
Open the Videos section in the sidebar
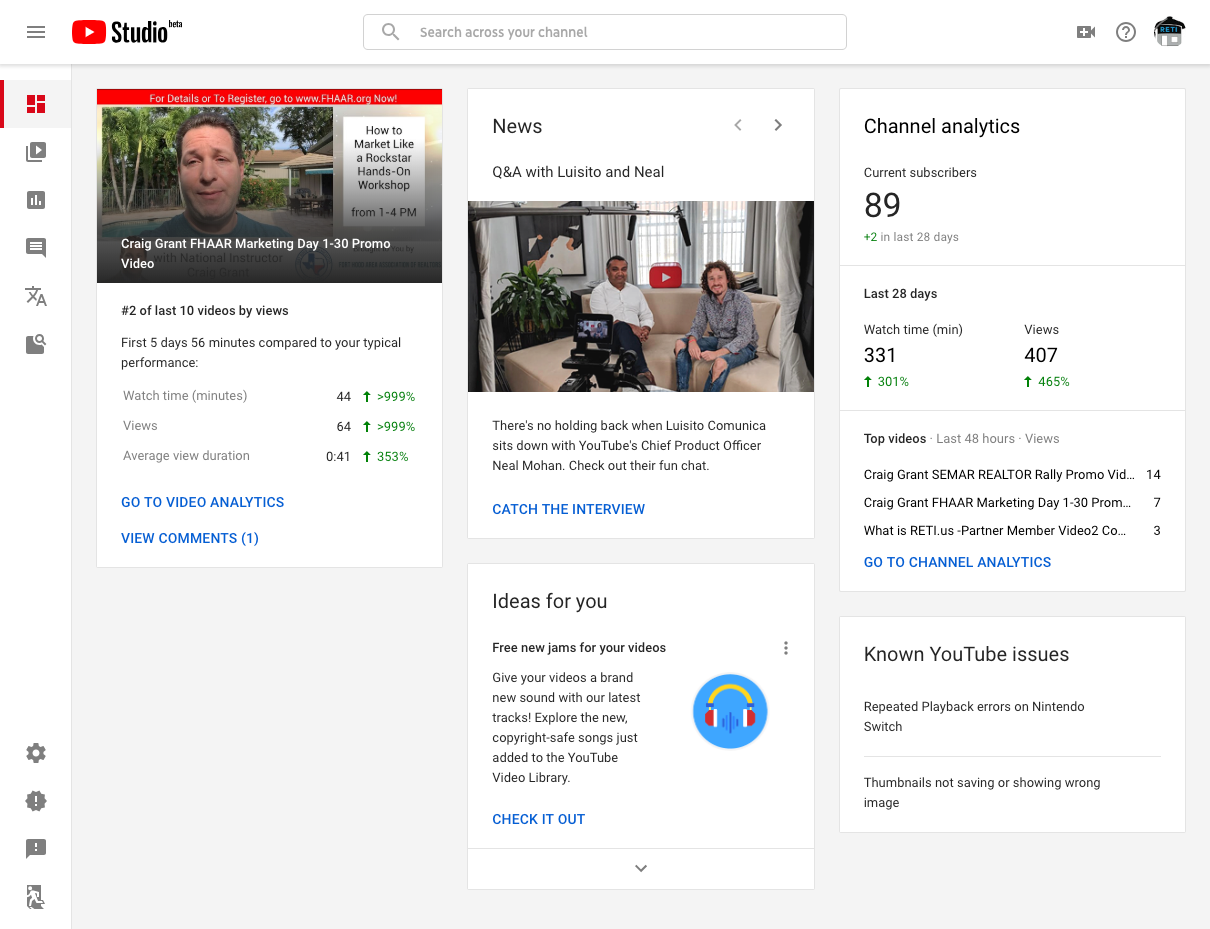[36, 152]
